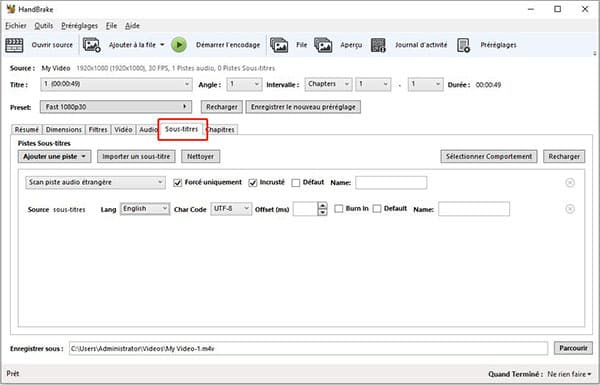Enable the Défaut checkbox
The image size is (600, 385).
[295, 183]
